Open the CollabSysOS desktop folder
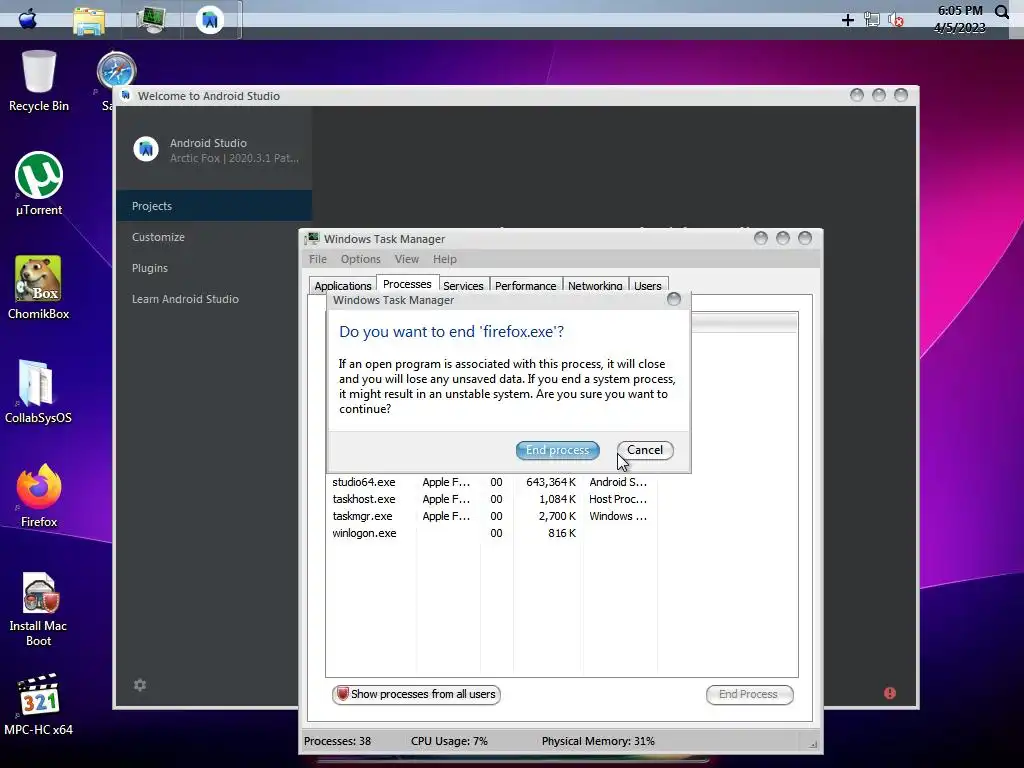The image size is (1024, 768). click(38, 391)
